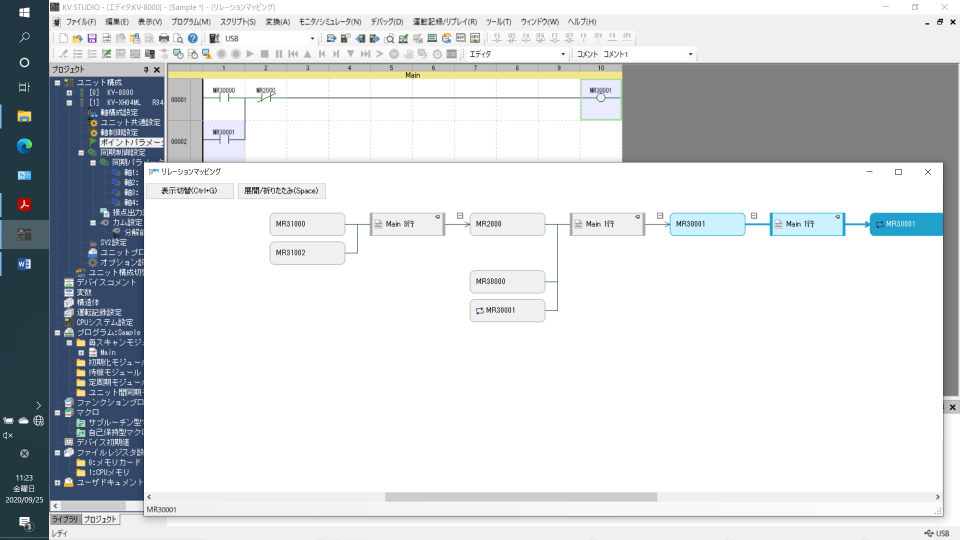Switch to the ライブラリ tab
Viewport: 960px width, 540px height.
64,519
